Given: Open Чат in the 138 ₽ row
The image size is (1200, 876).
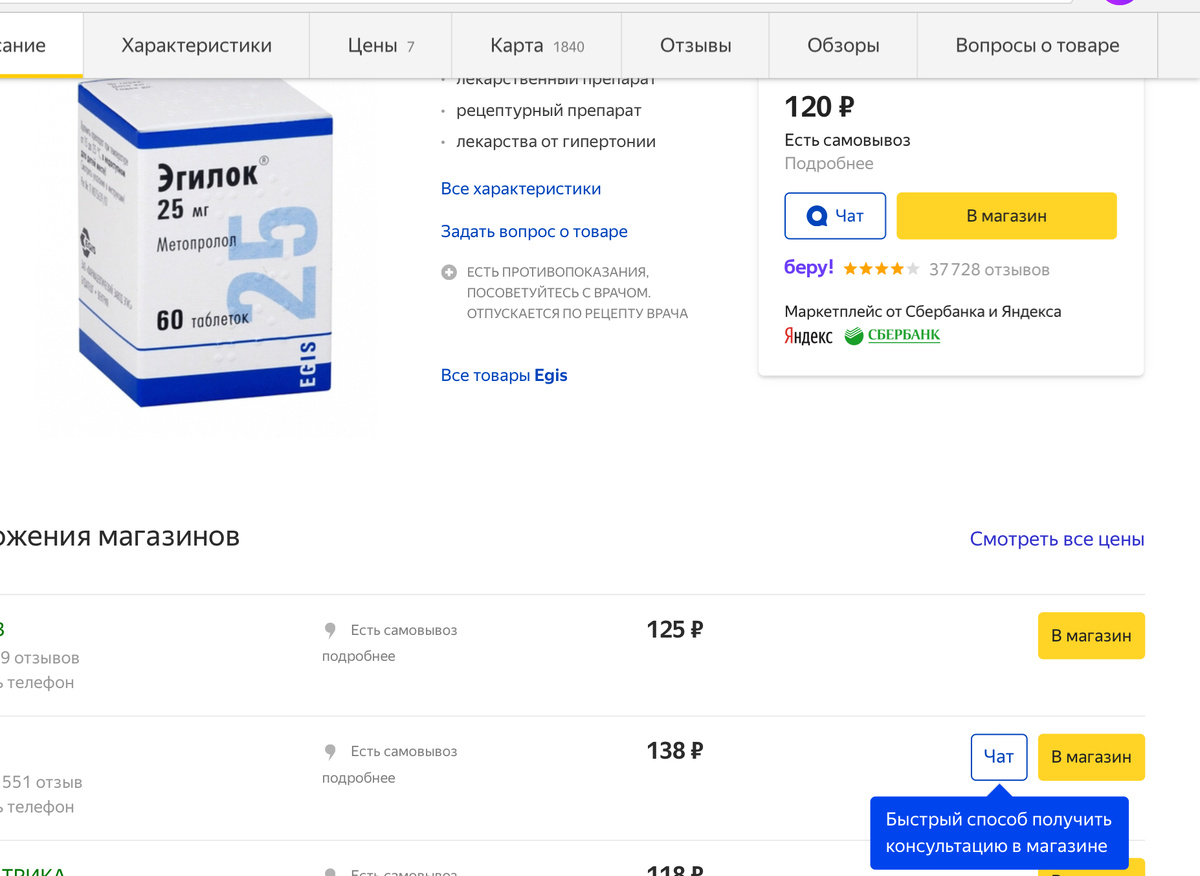Looking at the screenshot, I should (x=999, y=757).
